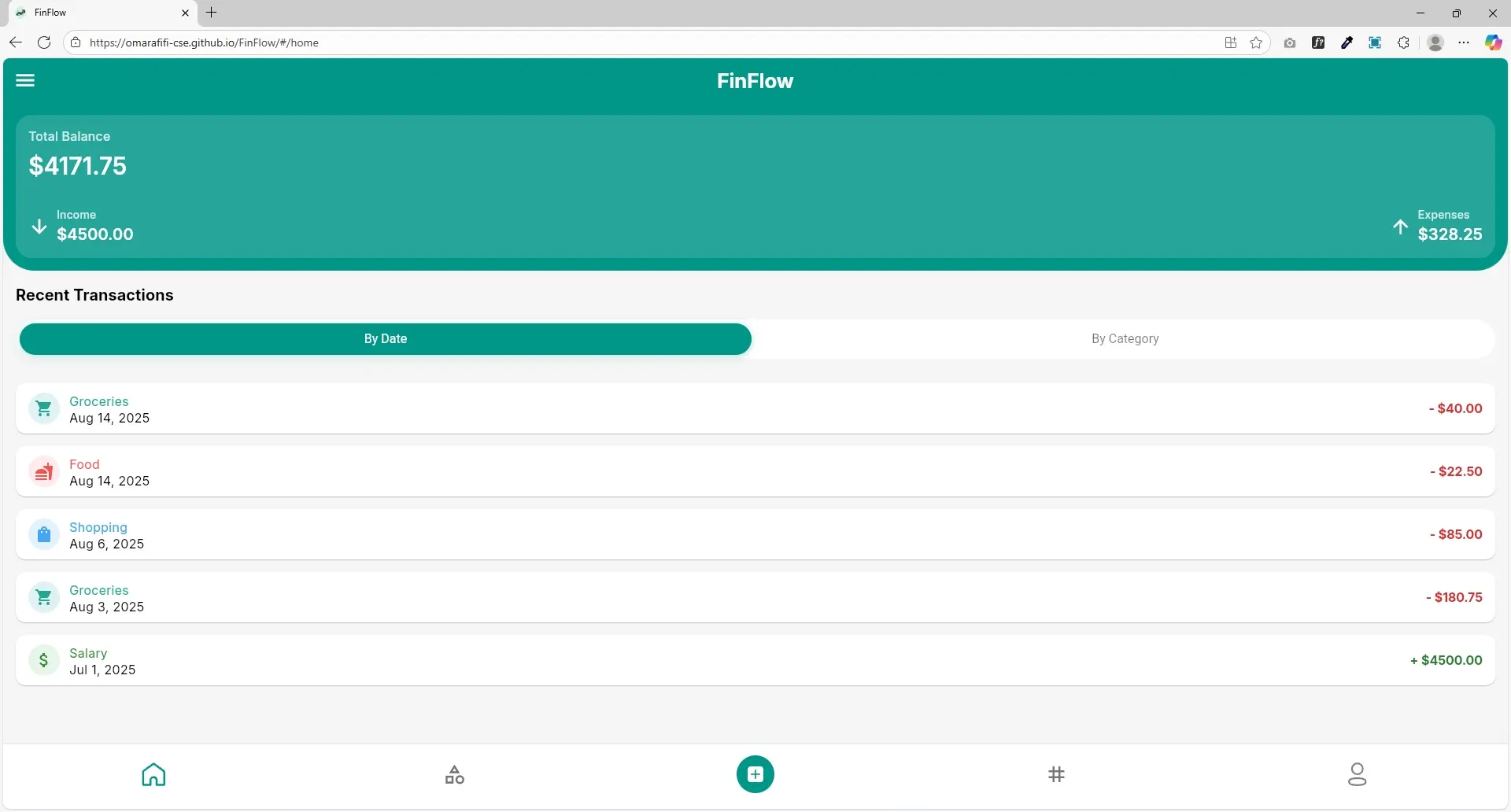This screenshot has height=812, width=1511.
Task: Open the Salary Jul 1, 2025 transaction
Action: (x=755, y=660)
